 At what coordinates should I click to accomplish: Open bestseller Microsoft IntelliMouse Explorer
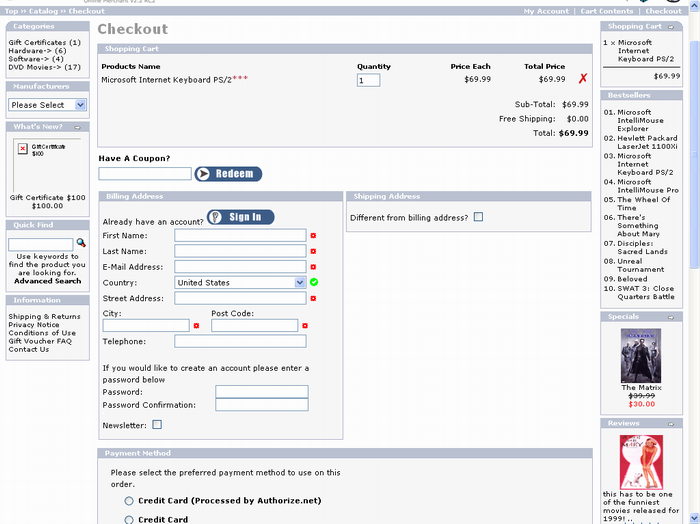640,121
